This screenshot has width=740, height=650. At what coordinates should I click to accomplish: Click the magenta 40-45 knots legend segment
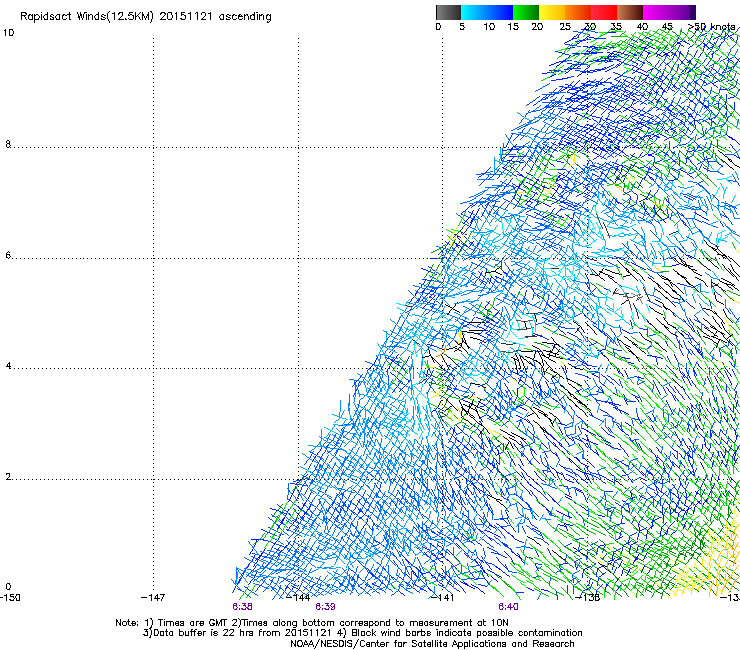tap(656, 12)
